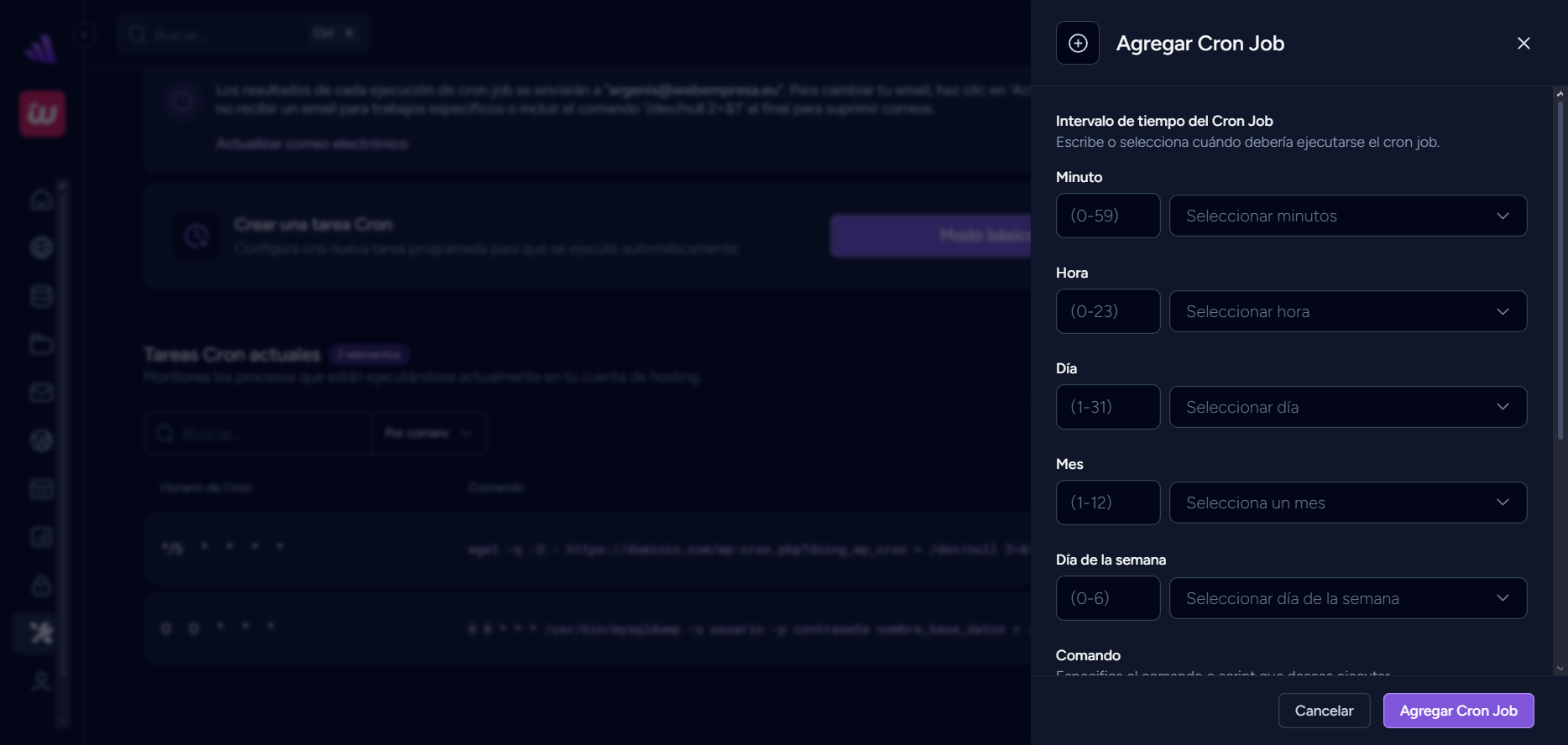Image resolution: width=1568 pixels, height=745 pixels.
Task: Focus the Día de la semana (0-6) field
Action: pos(1108,599)
